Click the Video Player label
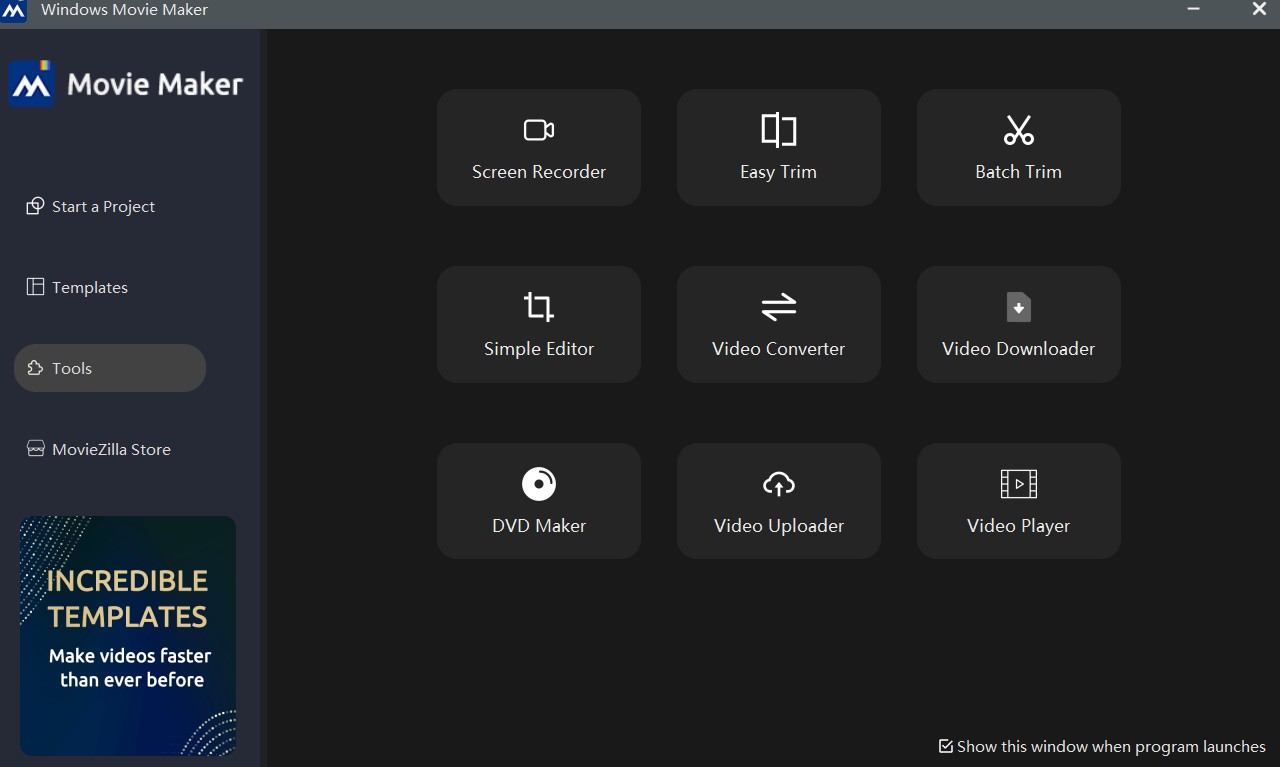The height and width of the screenshot is (767, 1280). (1018, 526)
